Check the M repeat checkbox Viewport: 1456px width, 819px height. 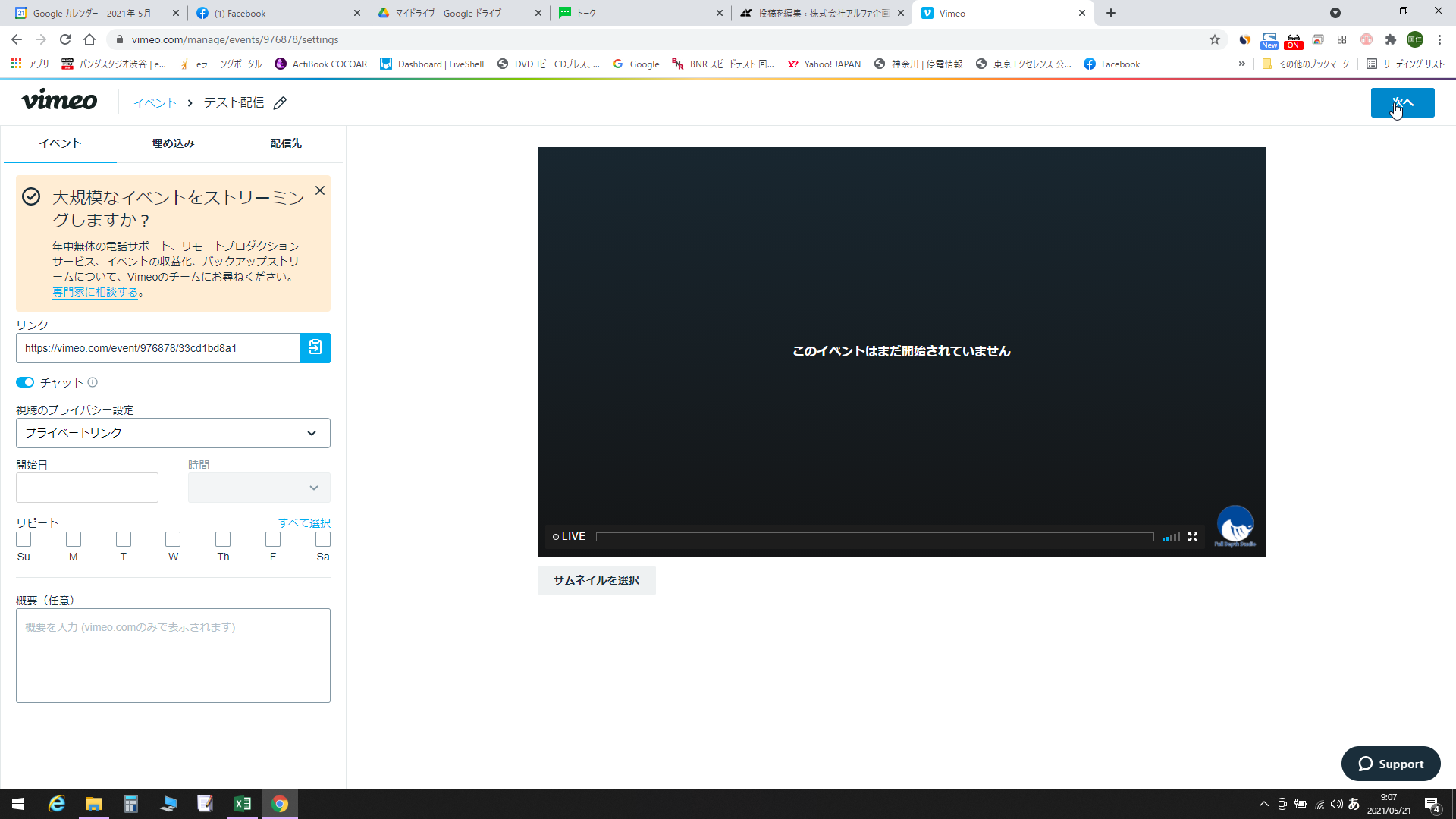pos(74,539)
